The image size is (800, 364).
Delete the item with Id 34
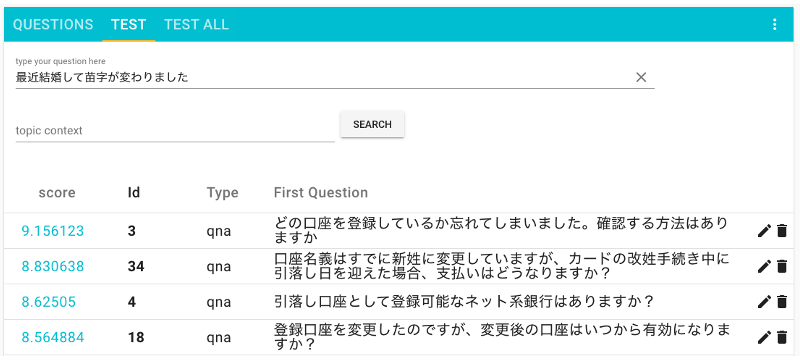coord(782,266)
